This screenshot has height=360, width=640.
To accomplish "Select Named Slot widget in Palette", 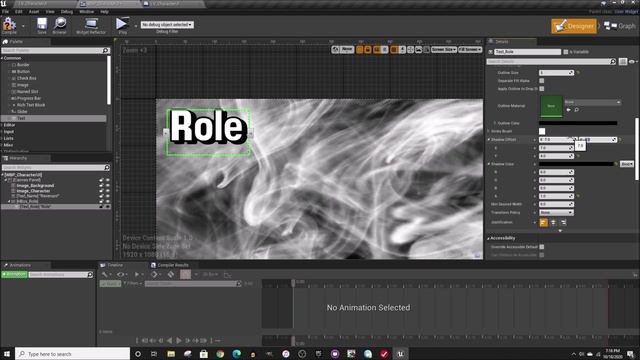I will point(27,91).
